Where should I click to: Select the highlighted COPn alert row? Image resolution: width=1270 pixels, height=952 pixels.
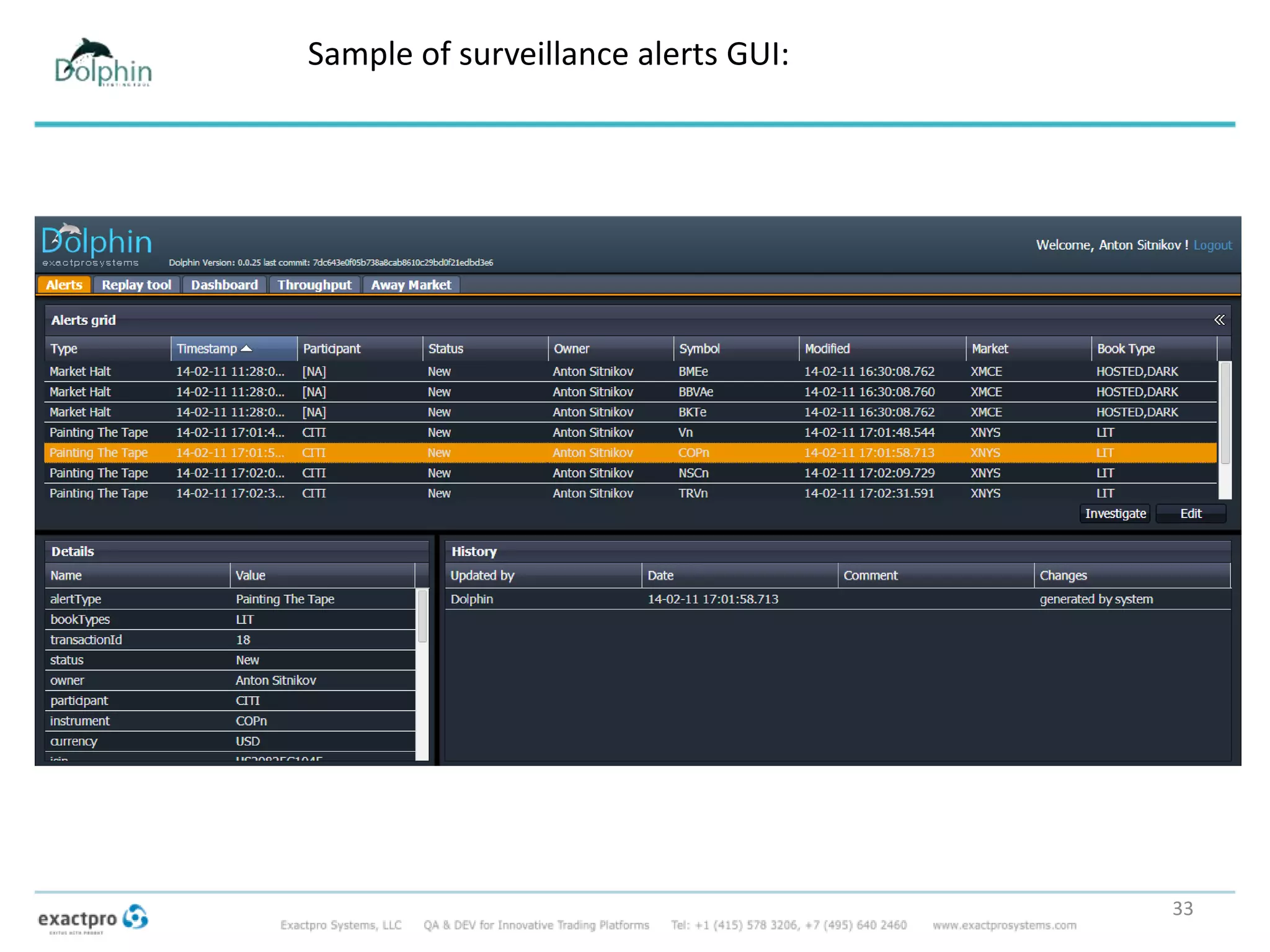[x=631, y=453]
